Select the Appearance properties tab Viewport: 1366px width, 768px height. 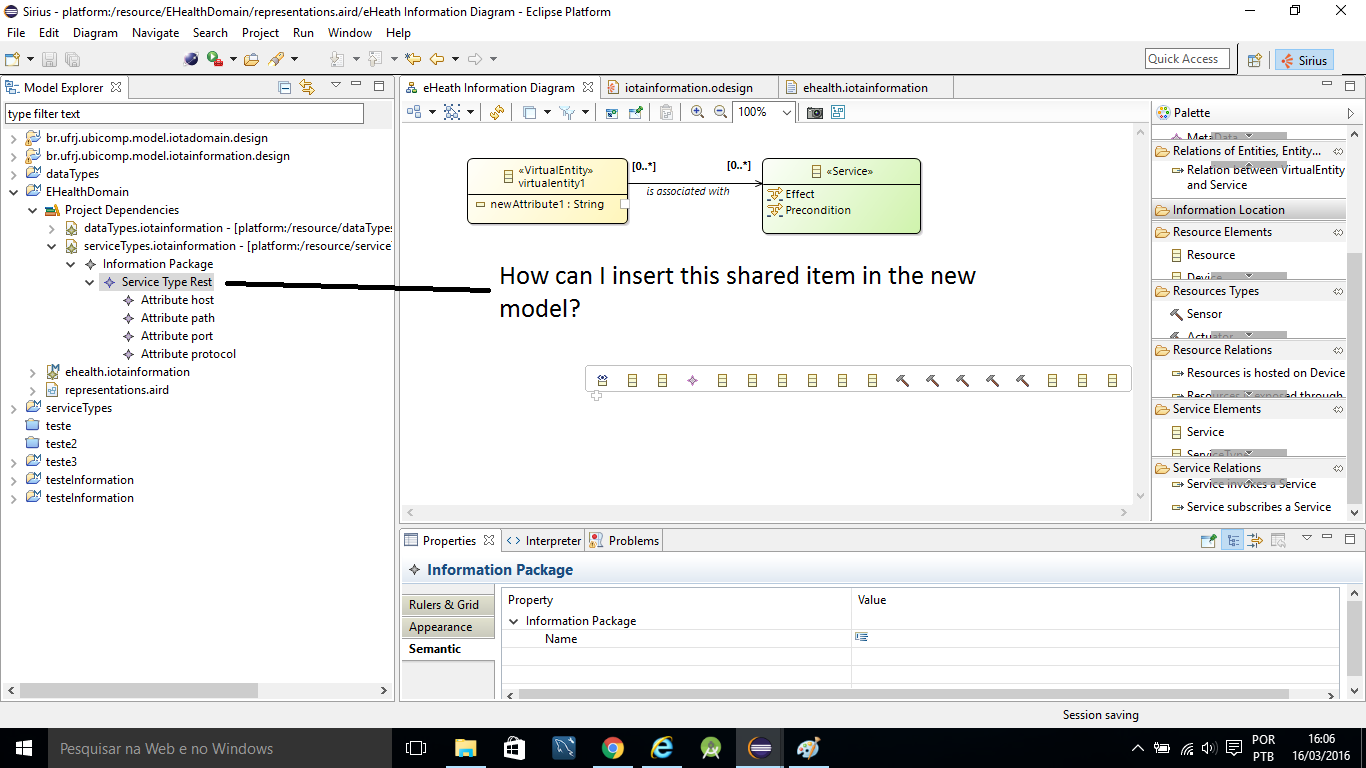[x=440, y=627]
